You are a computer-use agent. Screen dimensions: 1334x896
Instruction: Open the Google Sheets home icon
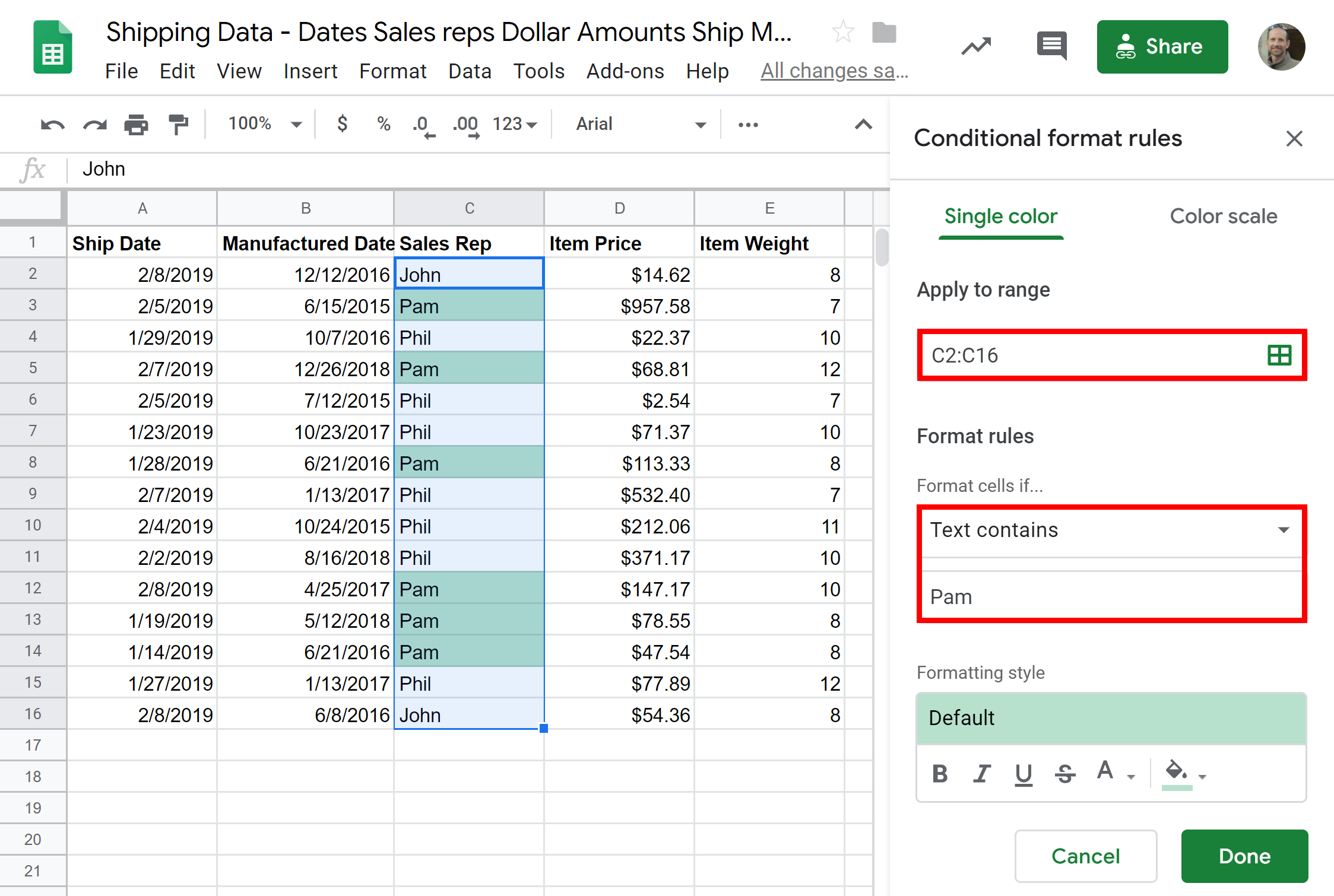point(53,47)
